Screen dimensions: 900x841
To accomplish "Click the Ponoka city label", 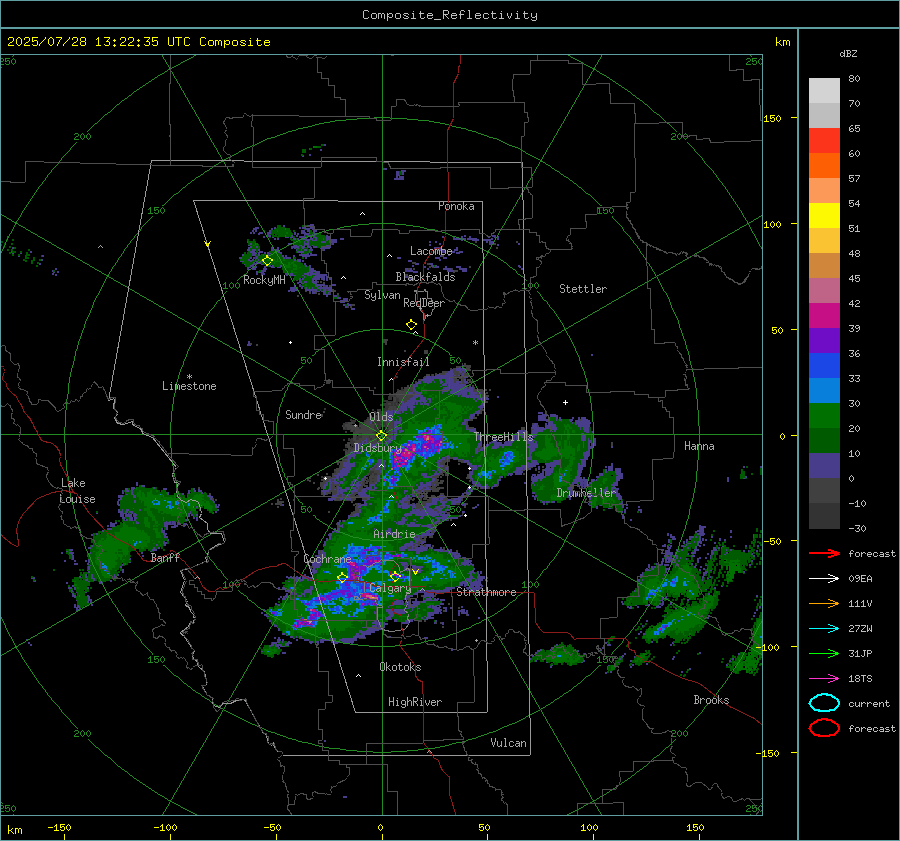I will [x=456, y=206].
